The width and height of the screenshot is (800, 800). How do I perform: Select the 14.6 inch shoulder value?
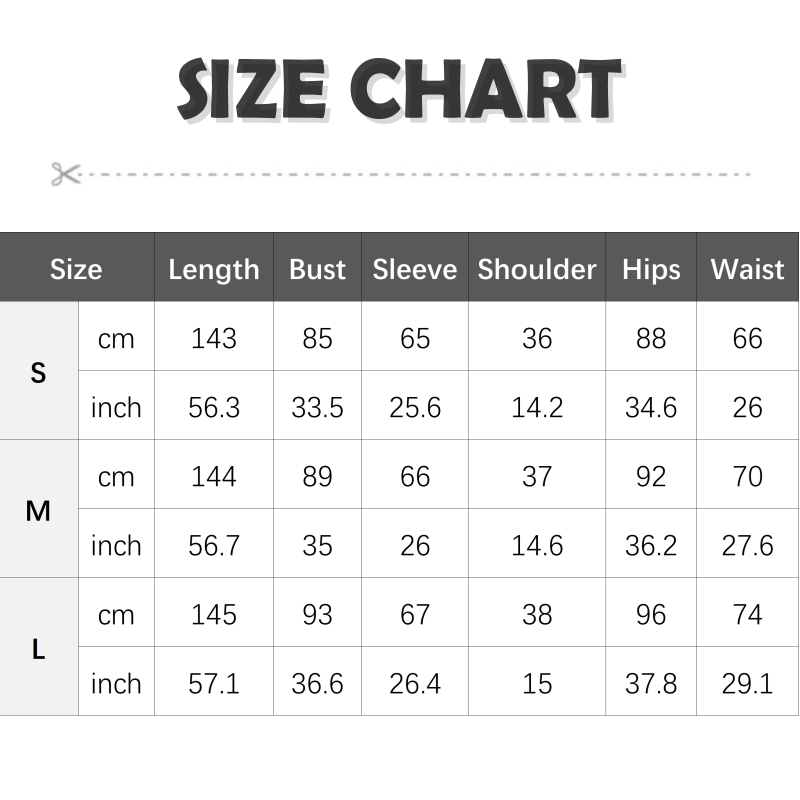tap(536, 545)
